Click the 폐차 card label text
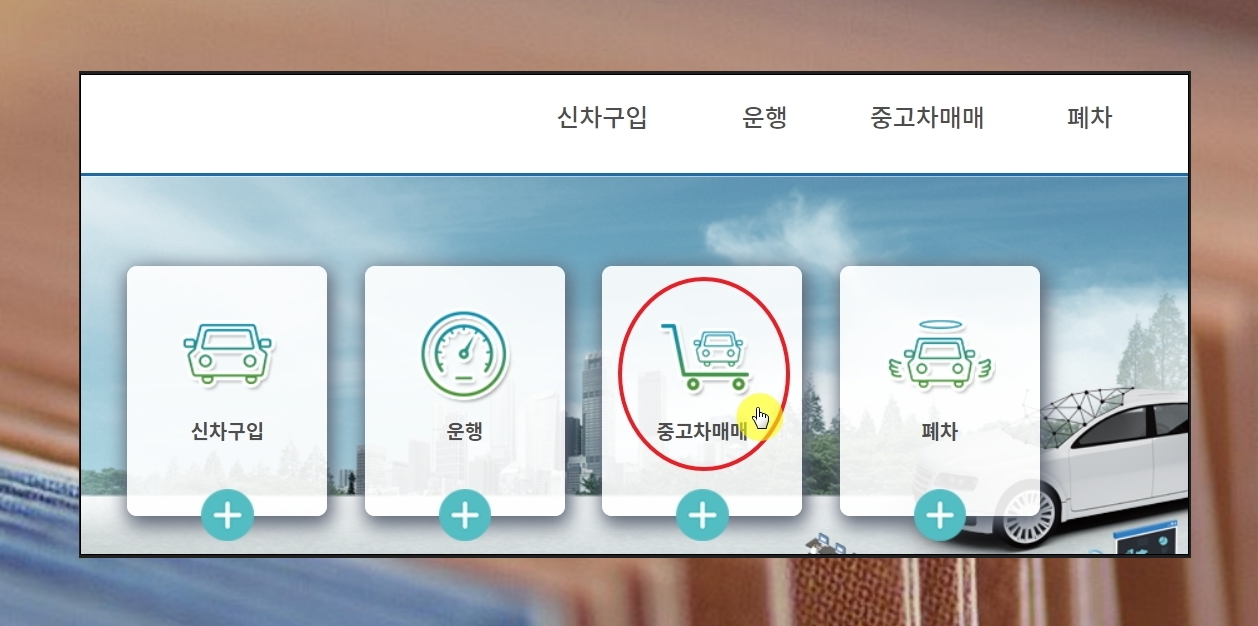 (x=940, y=432)
